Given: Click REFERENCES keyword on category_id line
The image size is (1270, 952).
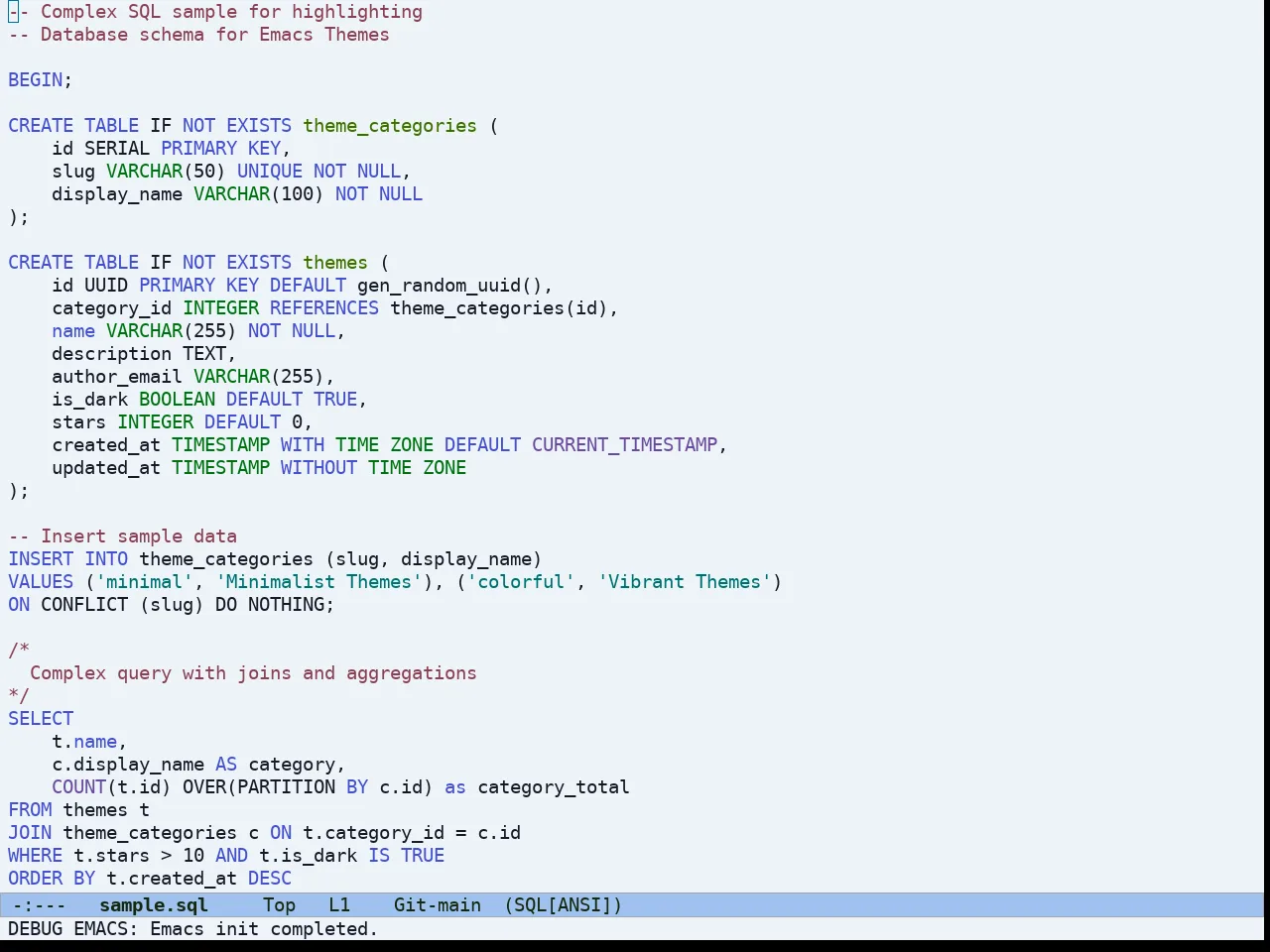Looking at the screenshot, I should 324,307.
